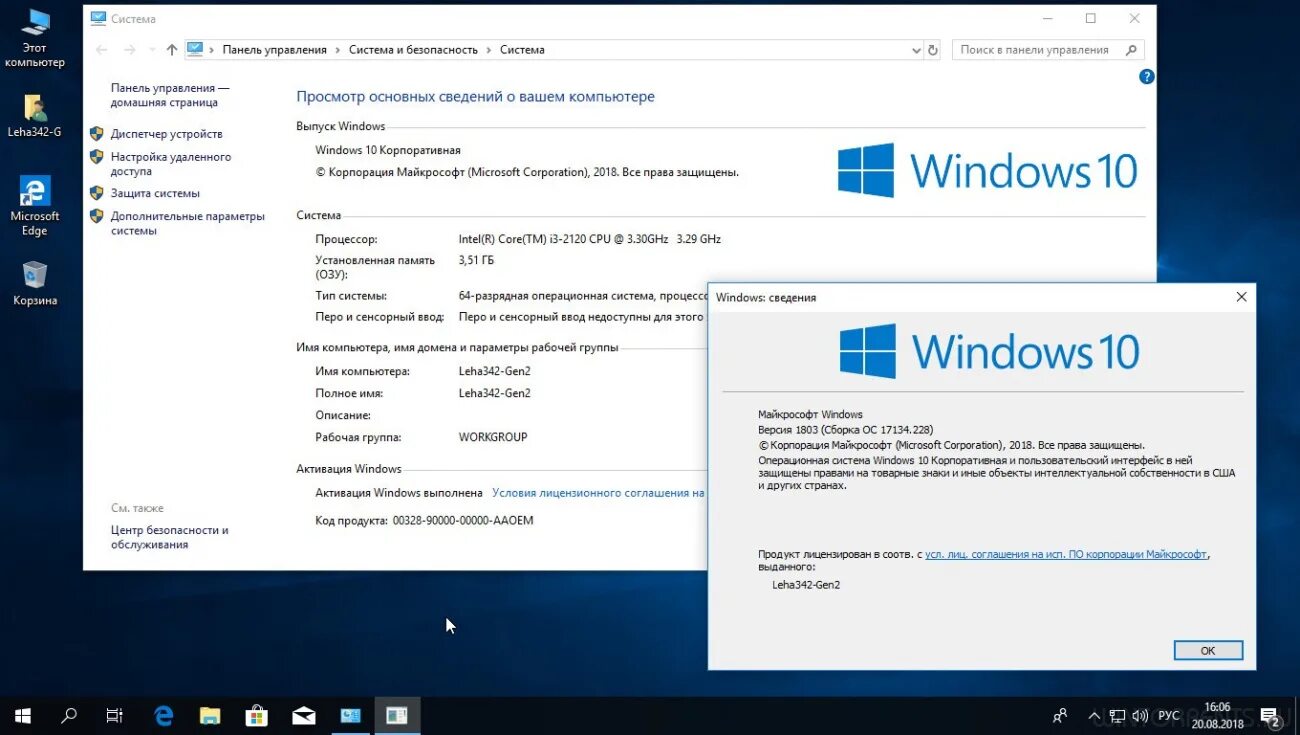Open taskbar search magnifier

pos(69,716)
